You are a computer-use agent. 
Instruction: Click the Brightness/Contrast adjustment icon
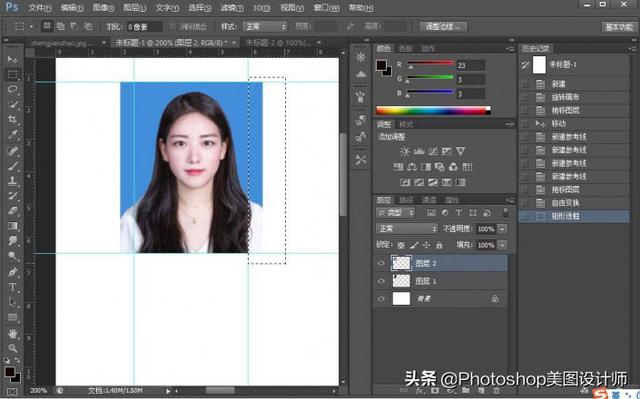(x=404, y=152)
